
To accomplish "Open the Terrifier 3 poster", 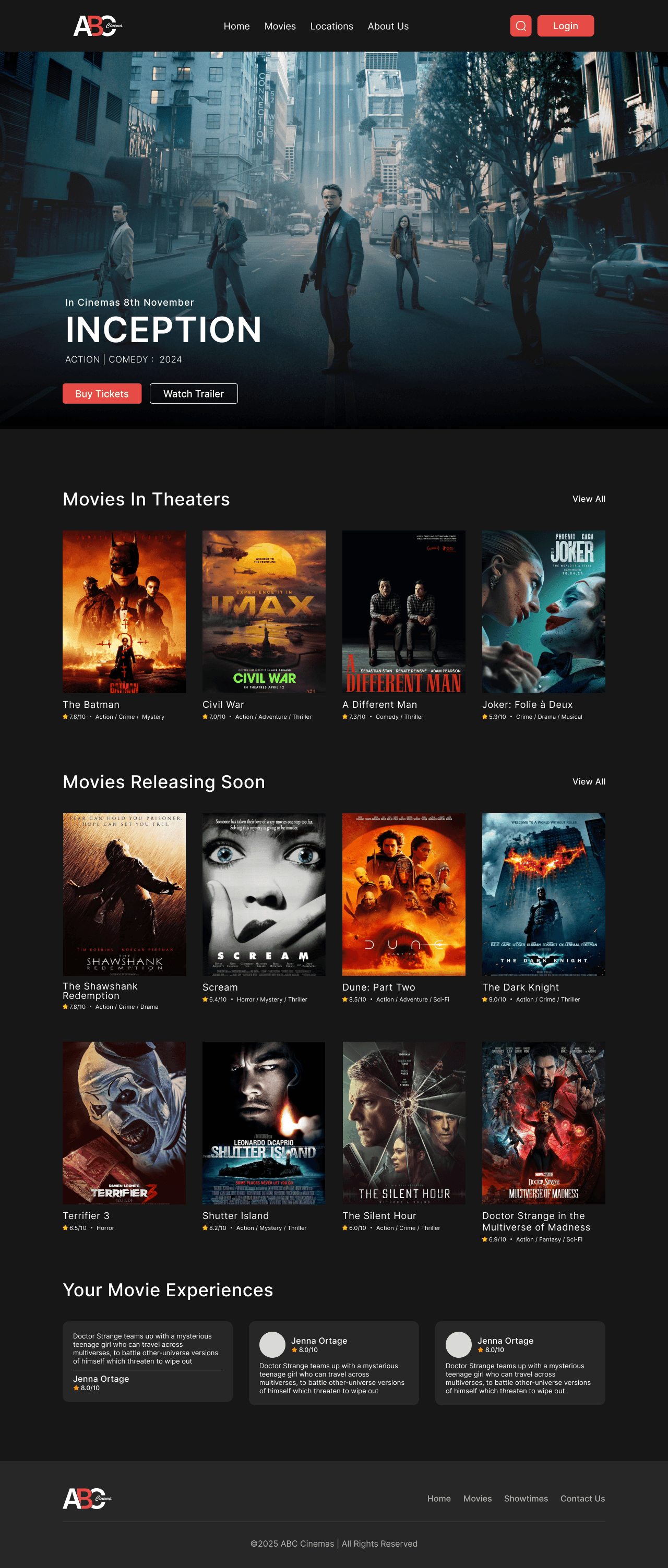I will [x=124, y=1123].
